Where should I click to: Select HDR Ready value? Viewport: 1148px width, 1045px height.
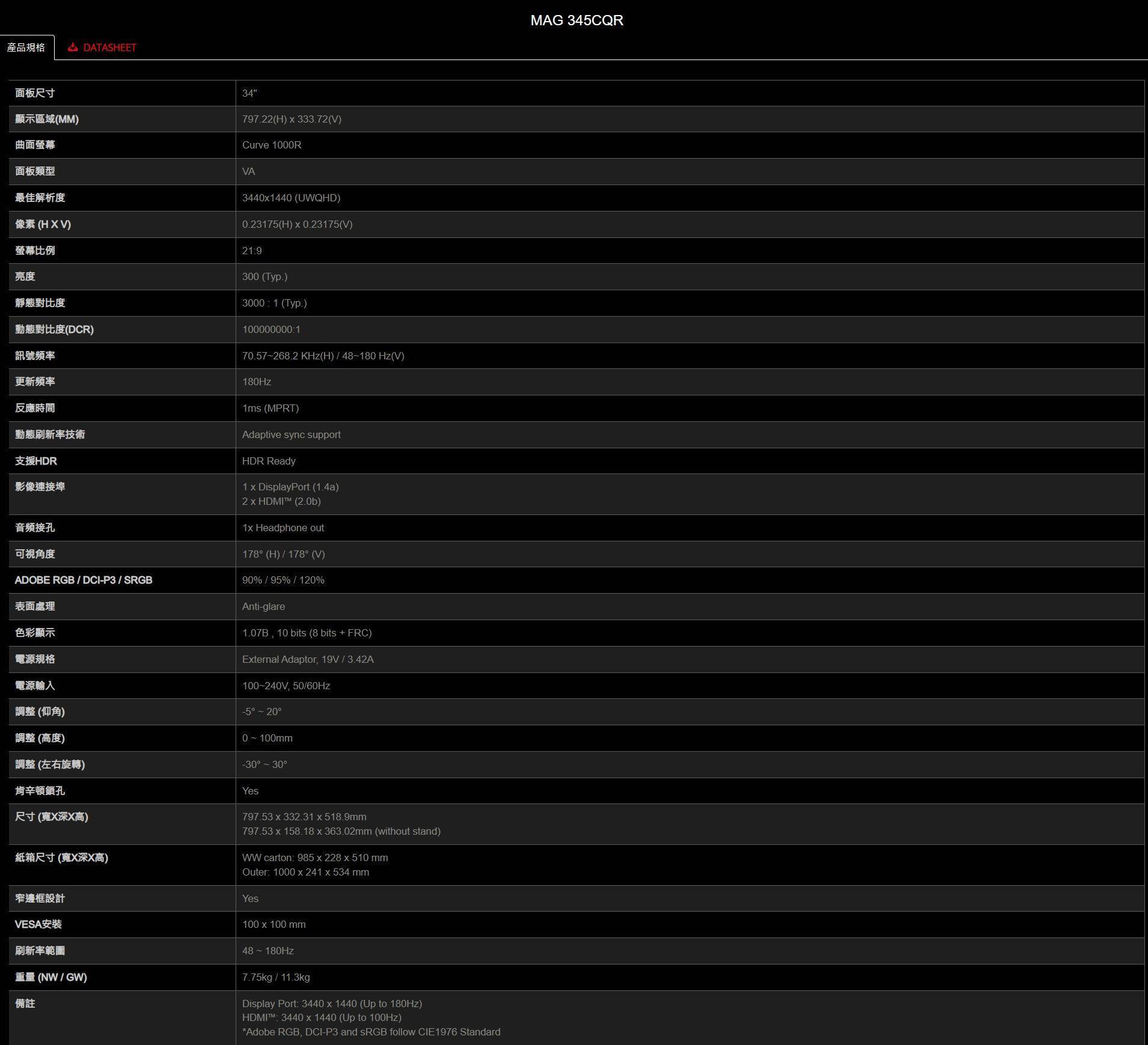click(269, 461)
